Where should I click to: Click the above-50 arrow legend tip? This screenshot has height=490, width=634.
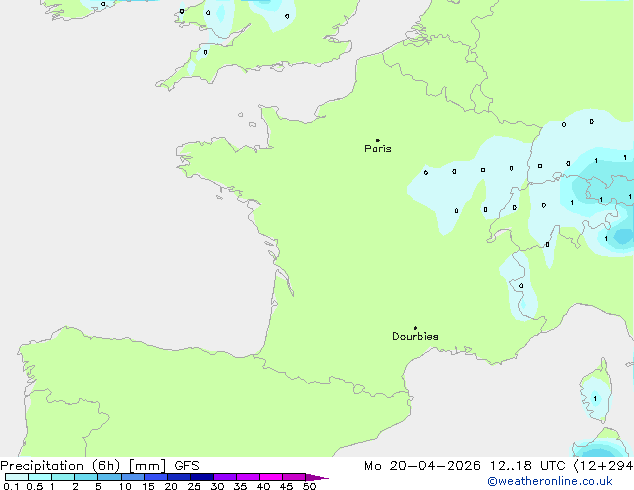click(317, 477)
